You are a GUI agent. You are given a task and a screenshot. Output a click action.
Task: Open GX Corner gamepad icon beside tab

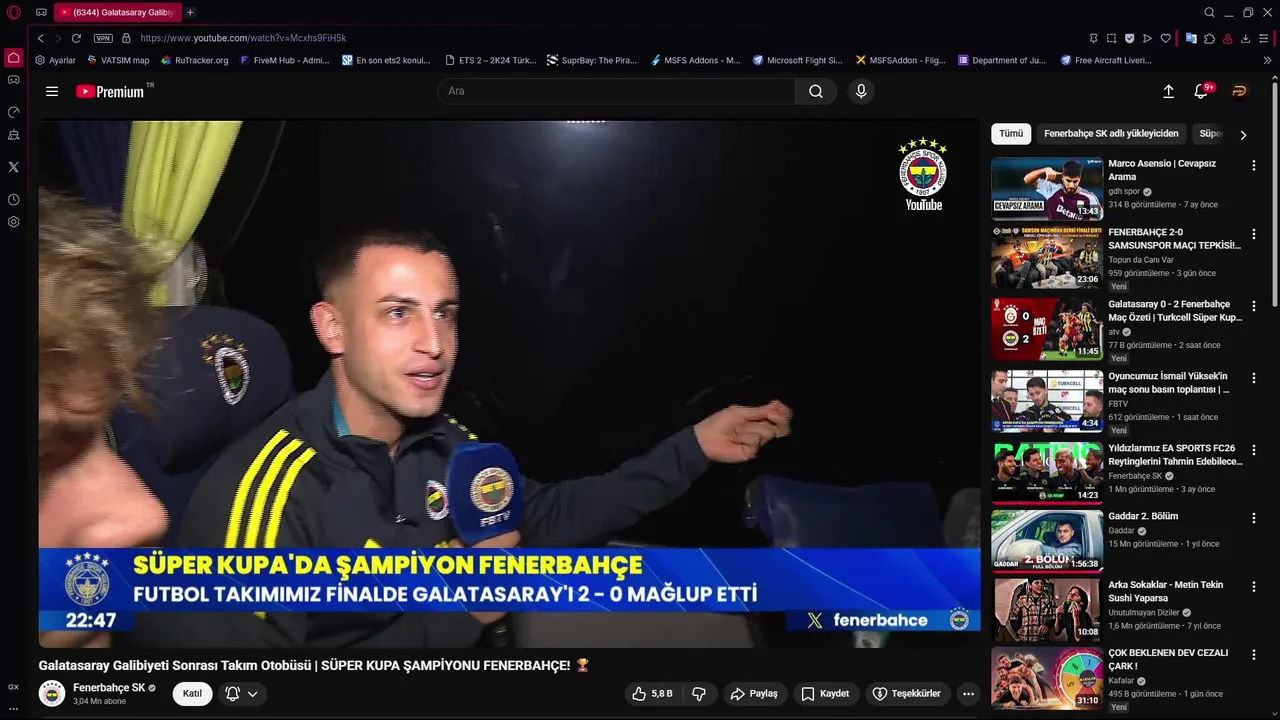pos(41,13)
